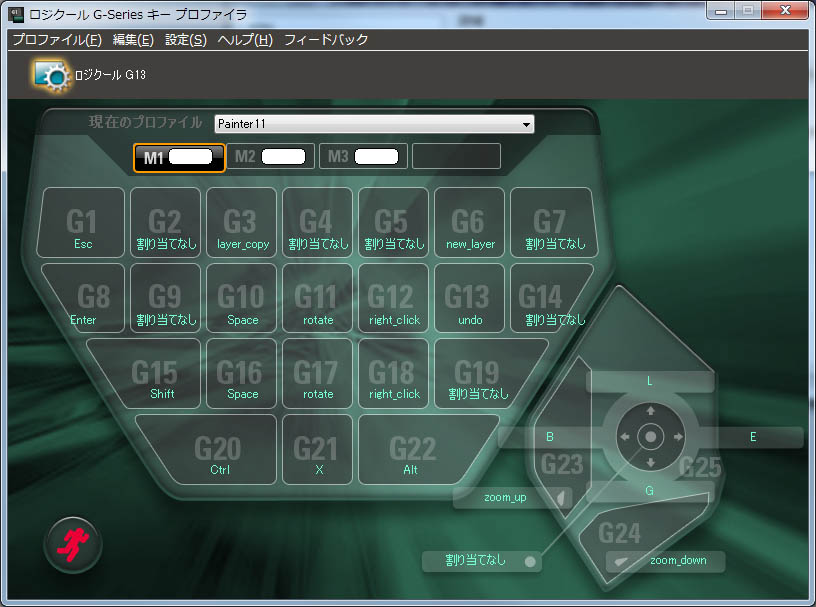Click the Logicool G13 device icon
This screenshot has width=816, height=607.
pyautogui.click(x=51, y=76)
